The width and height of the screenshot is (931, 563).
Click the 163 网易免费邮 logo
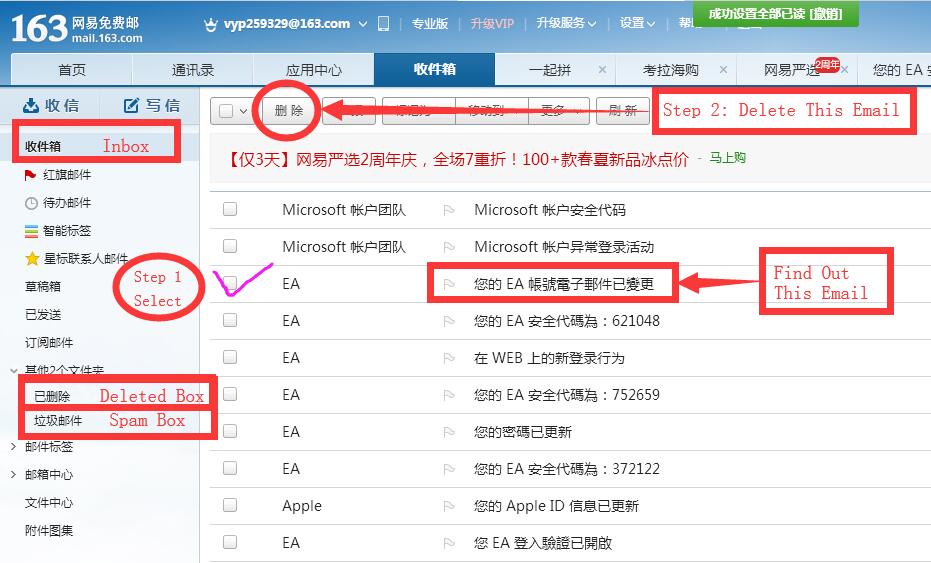tap(77, 29)
